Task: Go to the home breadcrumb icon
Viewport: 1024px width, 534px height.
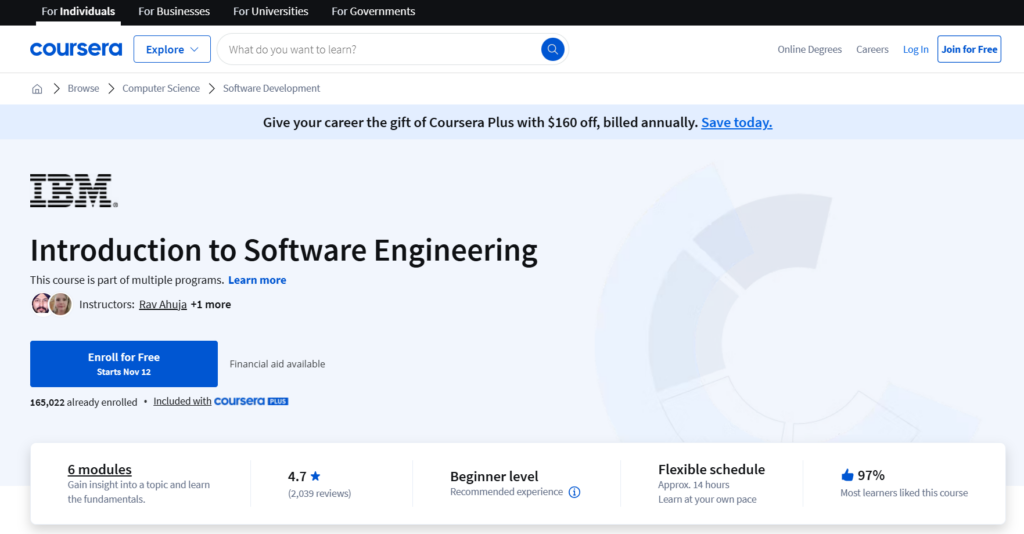Action: pos(37,89)
